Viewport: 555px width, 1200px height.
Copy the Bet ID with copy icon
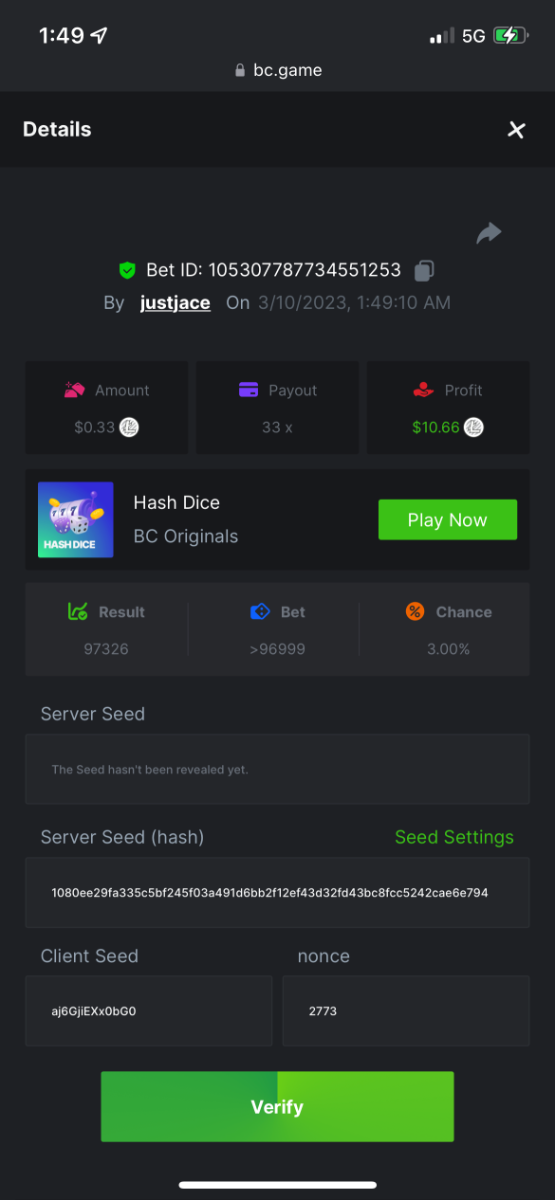point(424,270)
